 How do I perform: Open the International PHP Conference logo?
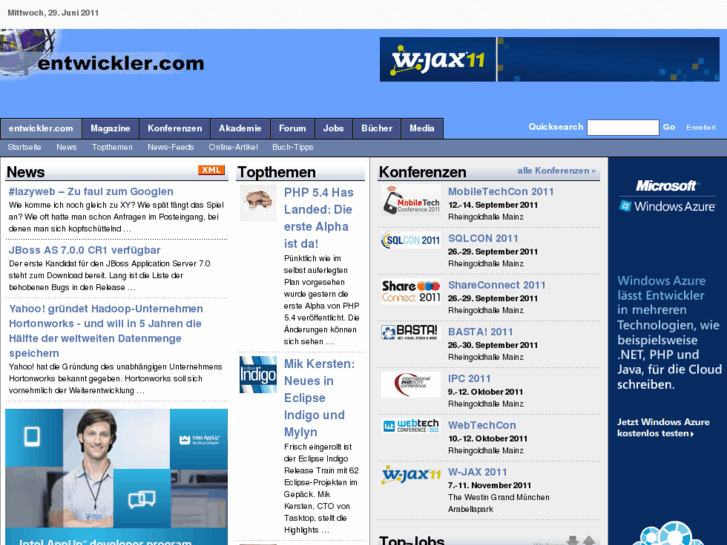pos(411,385)
